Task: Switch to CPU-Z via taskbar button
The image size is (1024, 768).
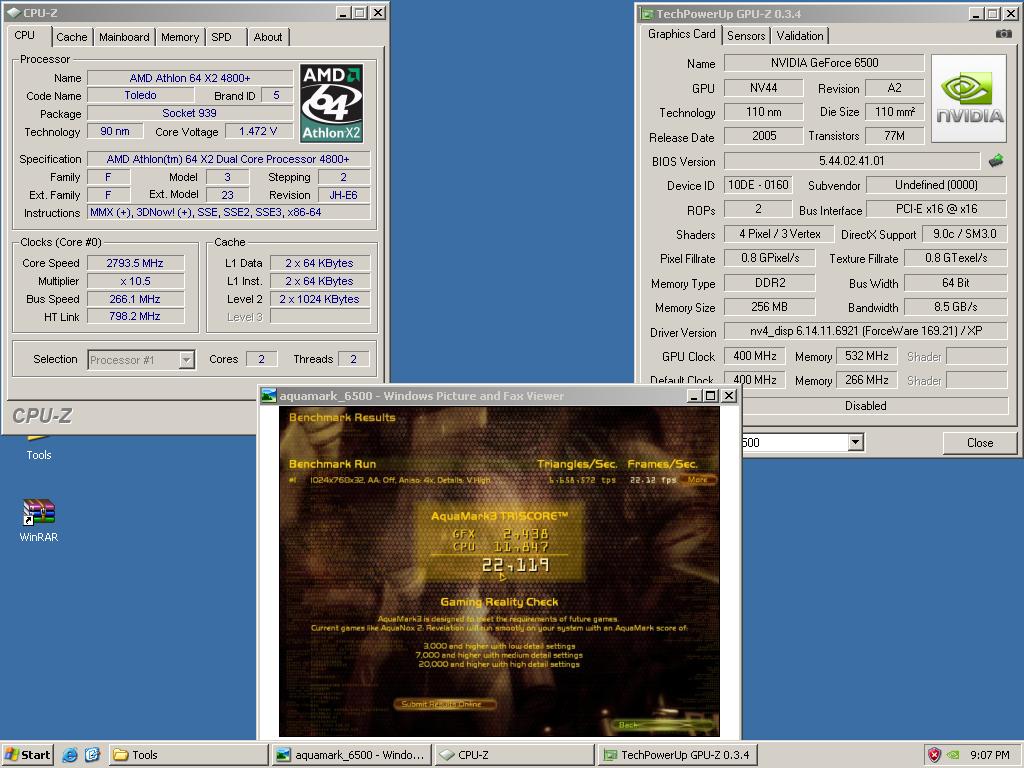Action: (x=514, y=755)
